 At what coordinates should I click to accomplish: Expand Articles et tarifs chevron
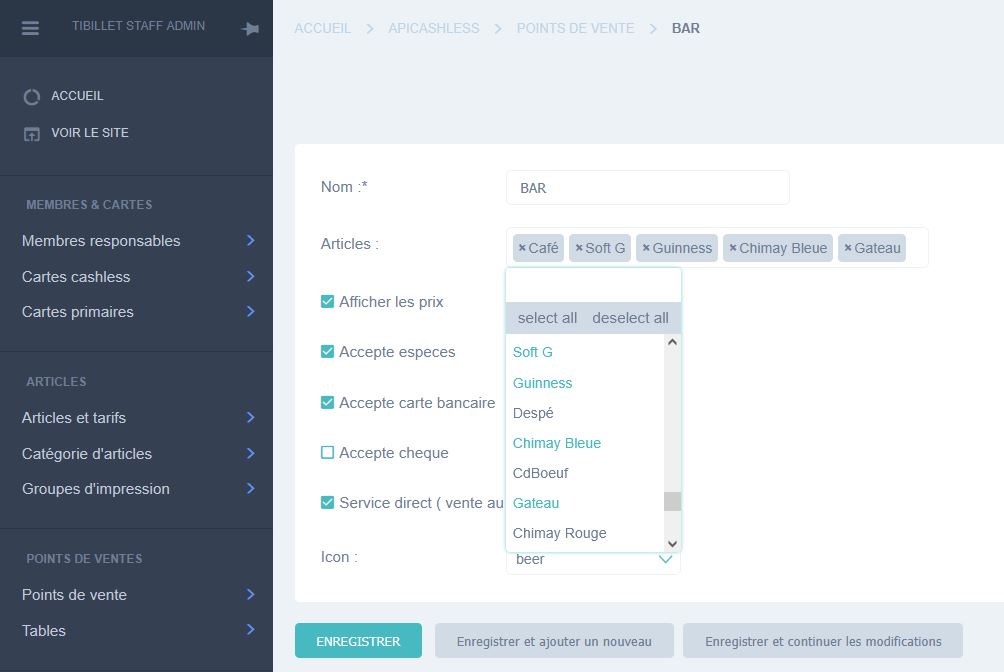[x=250, y=418]
